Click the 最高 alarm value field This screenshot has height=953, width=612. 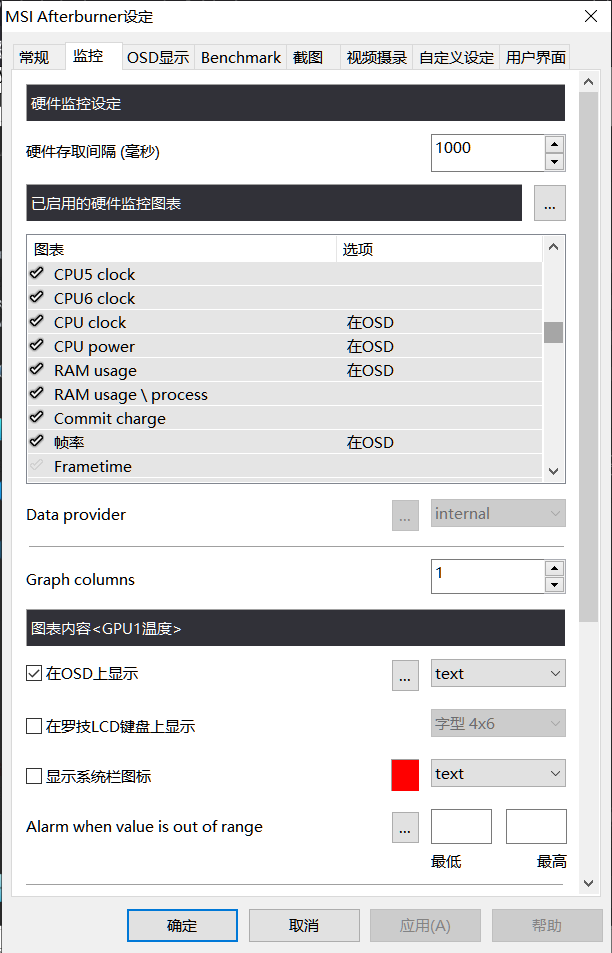point(536,827)
